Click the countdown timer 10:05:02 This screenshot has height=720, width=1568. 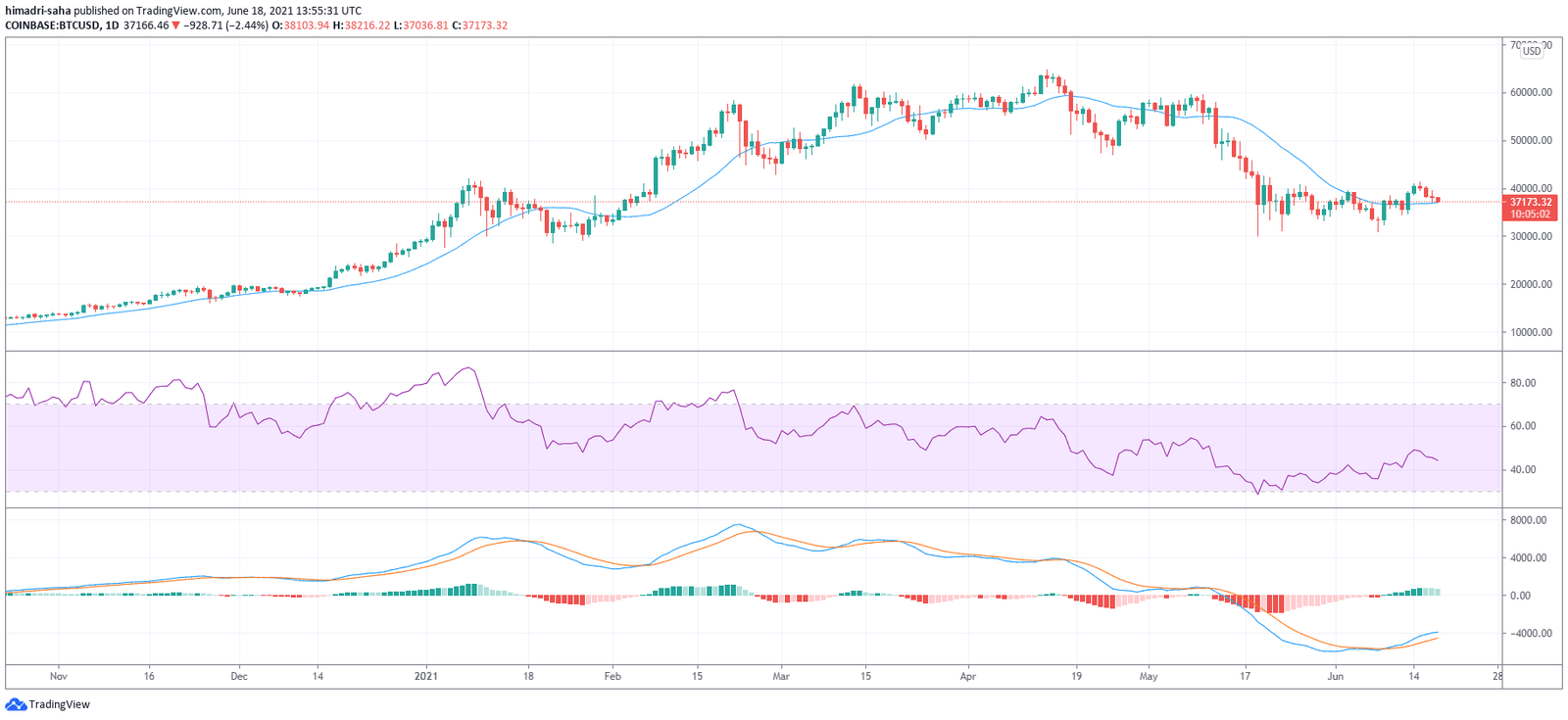click(1530, 214)
